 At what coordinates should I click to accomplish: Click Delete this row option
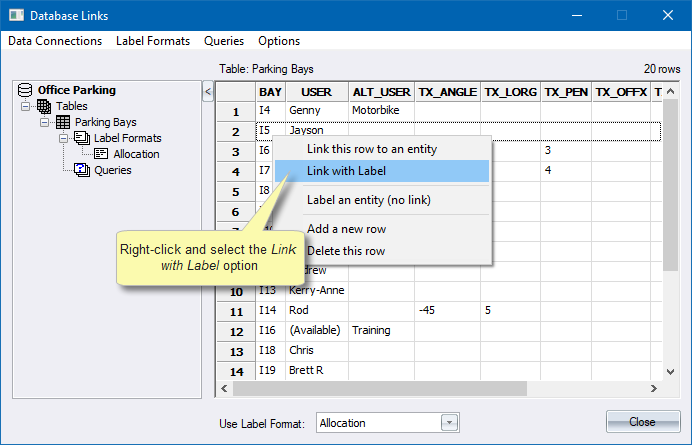pyautogui.click(x=345, y=251)
